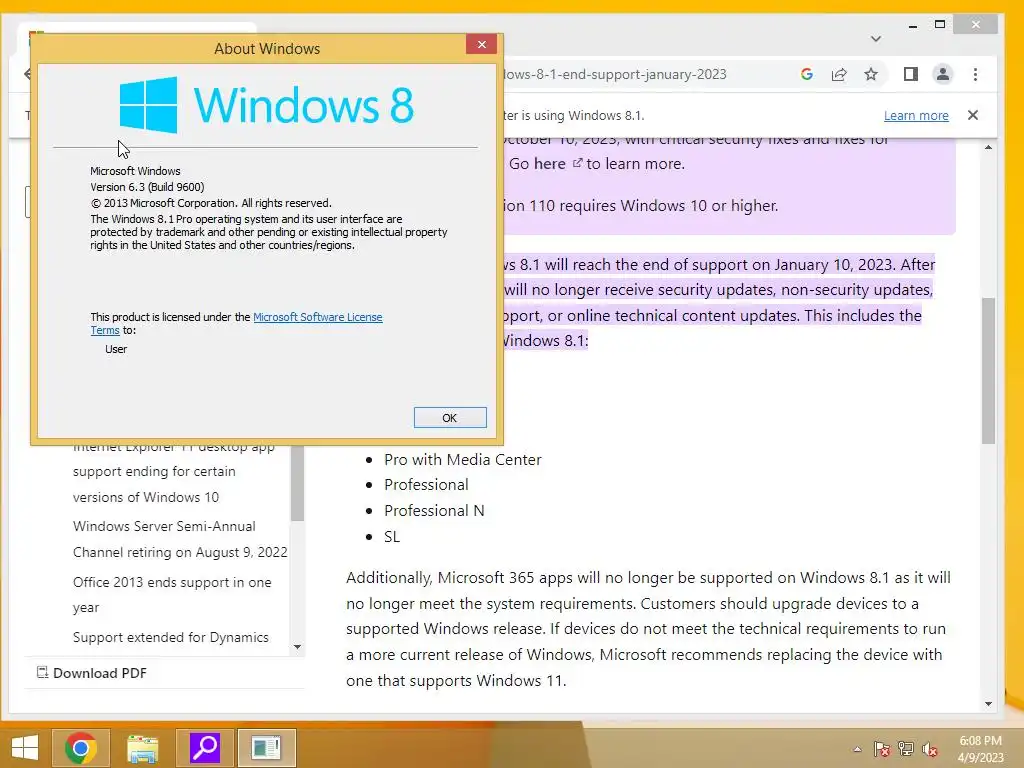Select the About Windows taskbar item

click(x=266, y=748)
